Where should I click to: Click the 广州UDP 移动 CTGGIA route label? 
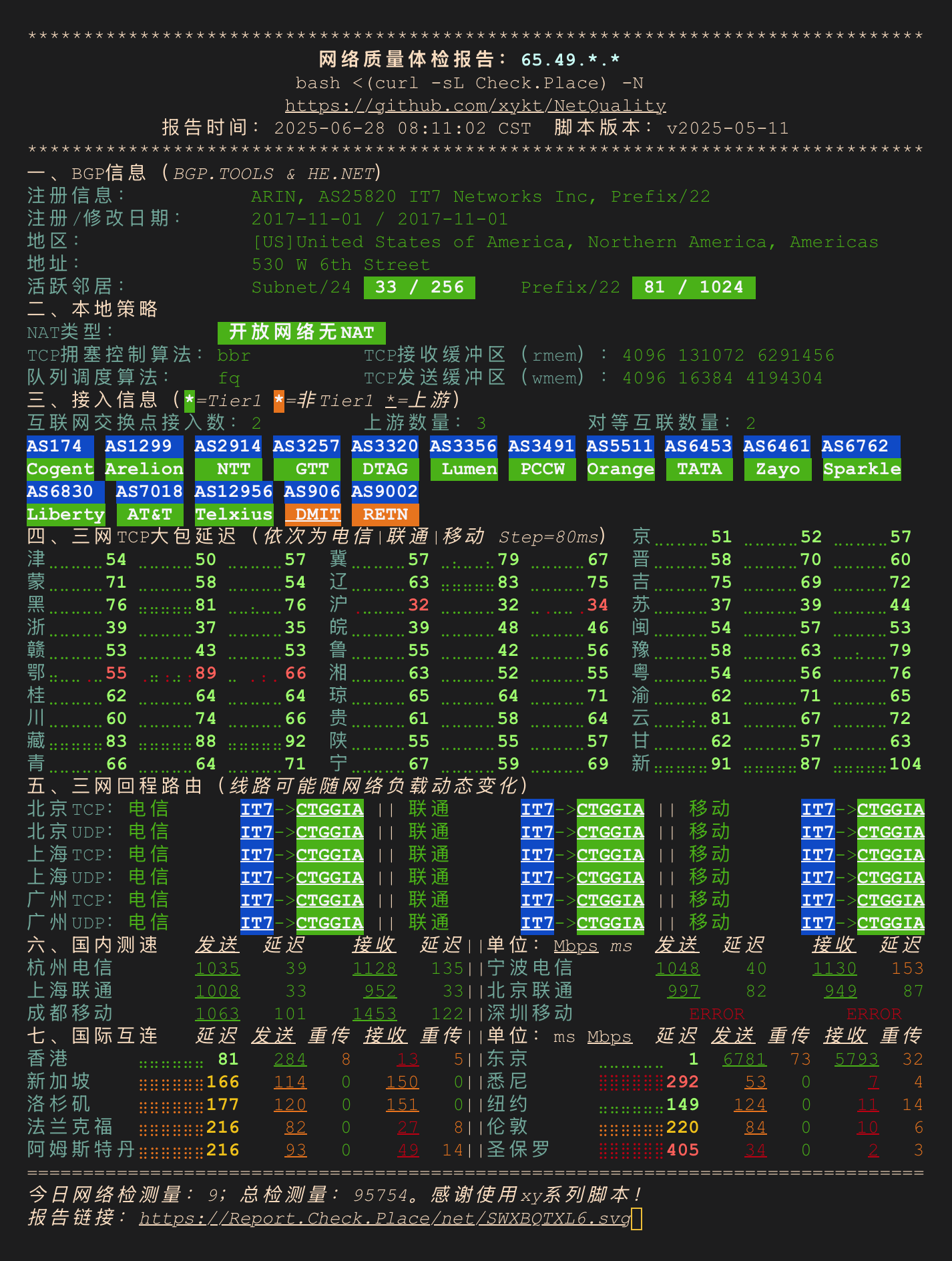click(891, 923)
